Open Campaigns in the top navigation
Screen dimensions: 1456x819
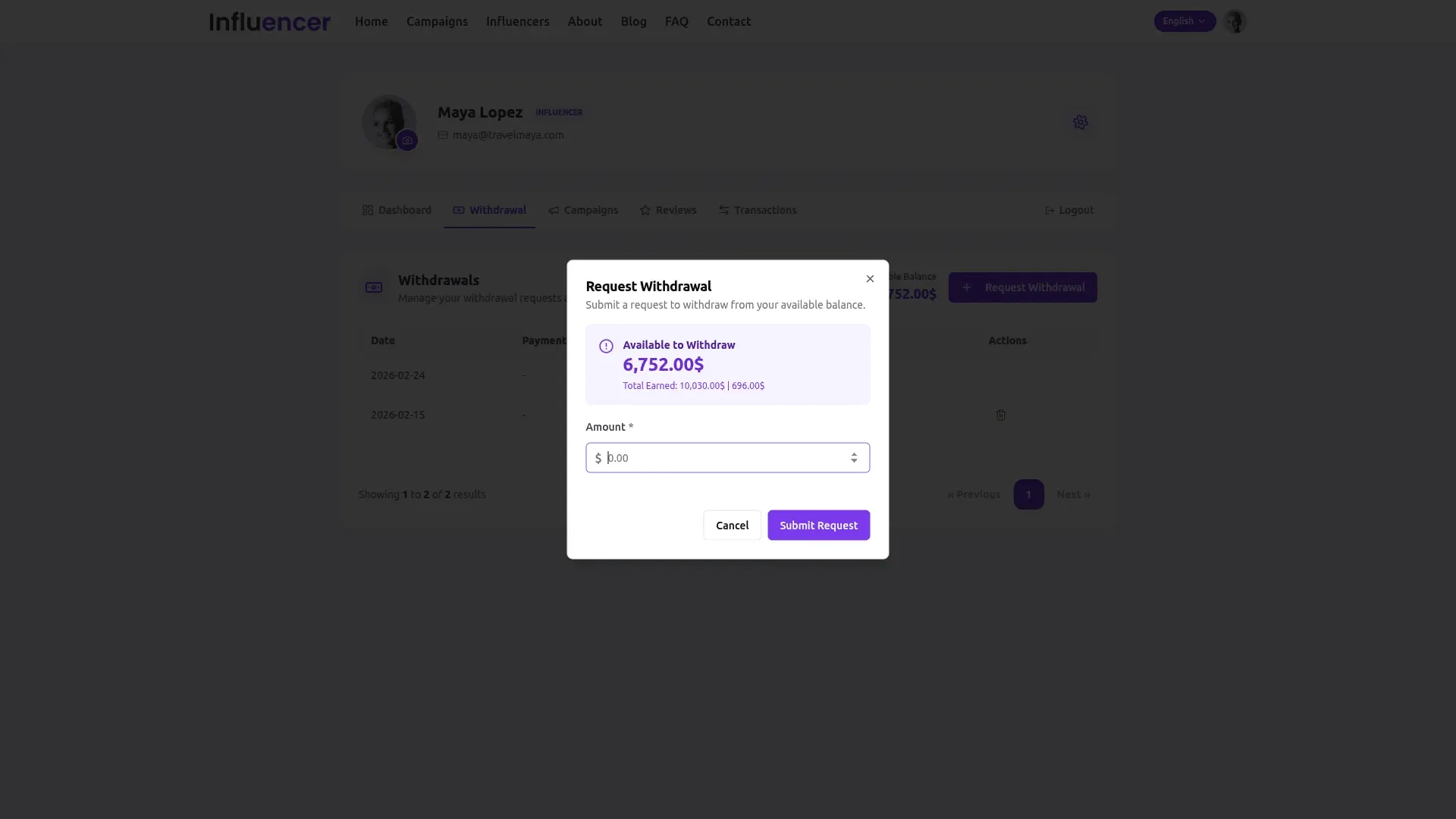pyautogui.click(x=437, y=22)
